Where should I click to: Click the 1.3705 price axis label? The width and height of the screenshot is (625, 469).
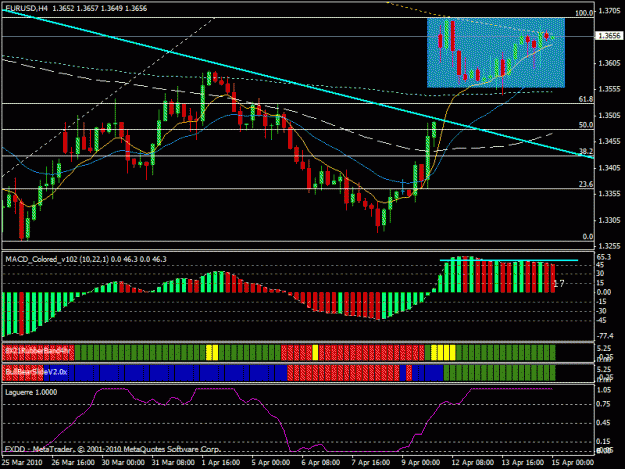[x=610, y=10]
